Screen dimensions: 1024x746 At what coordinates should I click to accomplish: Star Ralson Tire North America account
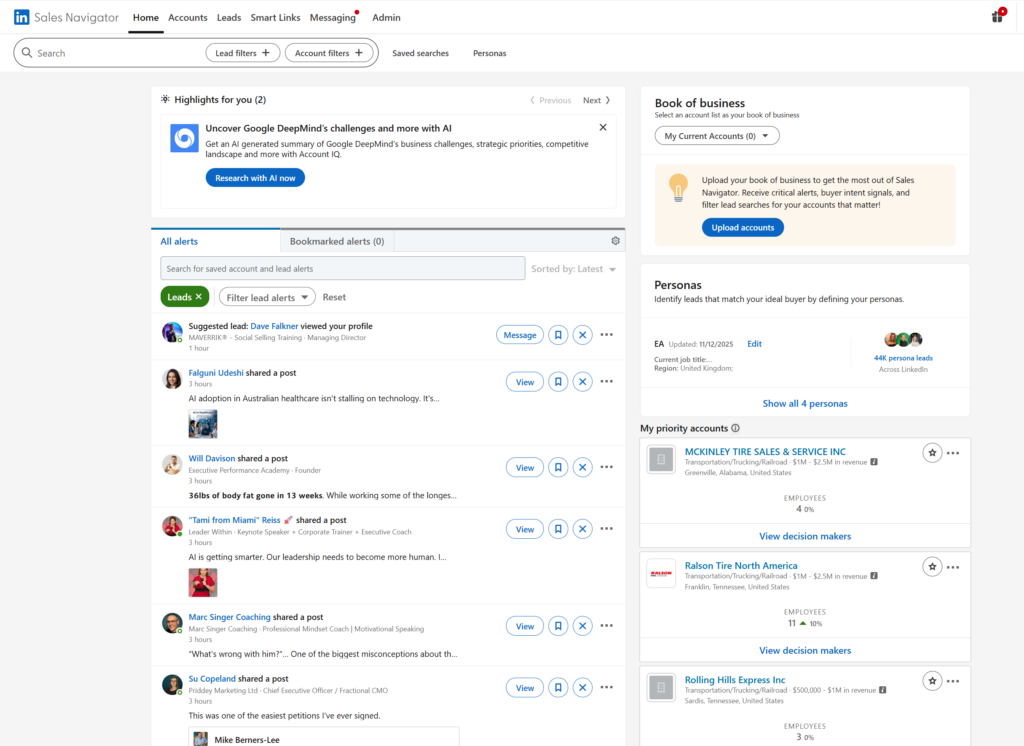coord(932,567)
